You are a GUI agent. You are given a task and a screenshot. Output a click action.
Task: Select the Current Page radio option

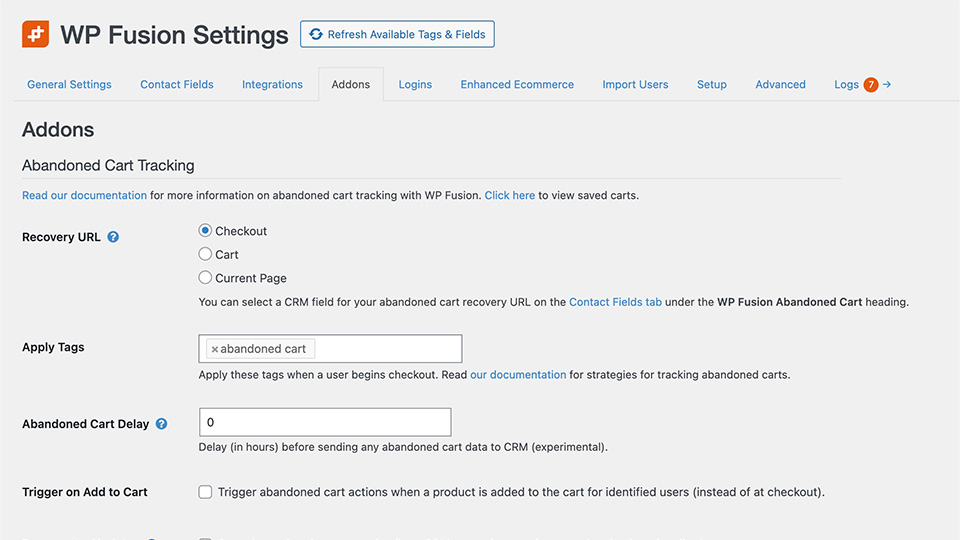point(205,278)
